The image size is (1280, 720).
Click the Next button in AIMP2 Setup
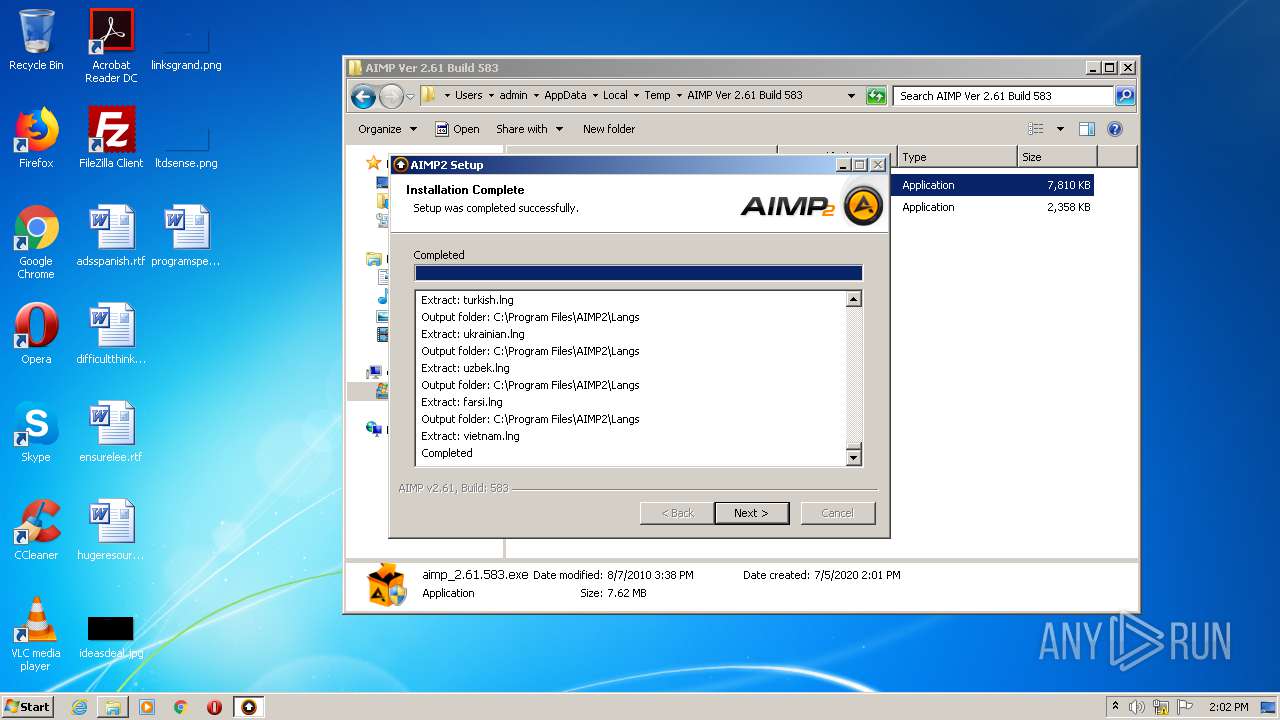(x=752, y=513)
